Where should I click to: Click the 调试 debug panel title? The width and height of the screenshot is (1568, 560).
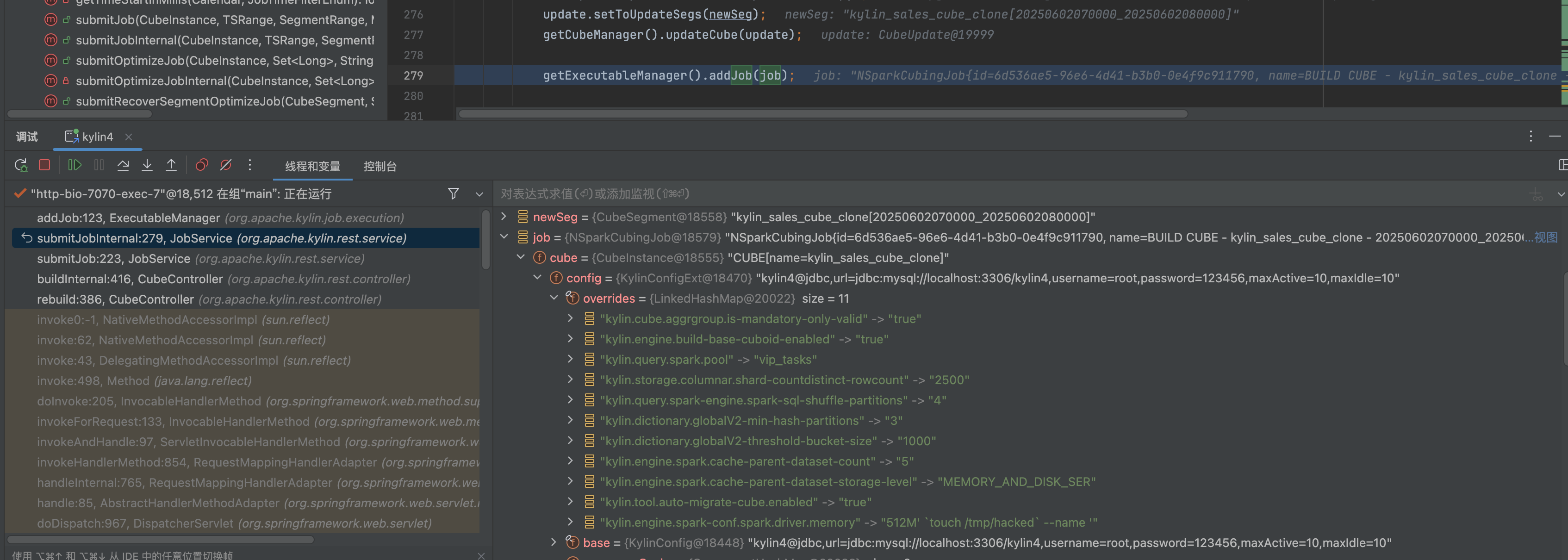(27, 137)
